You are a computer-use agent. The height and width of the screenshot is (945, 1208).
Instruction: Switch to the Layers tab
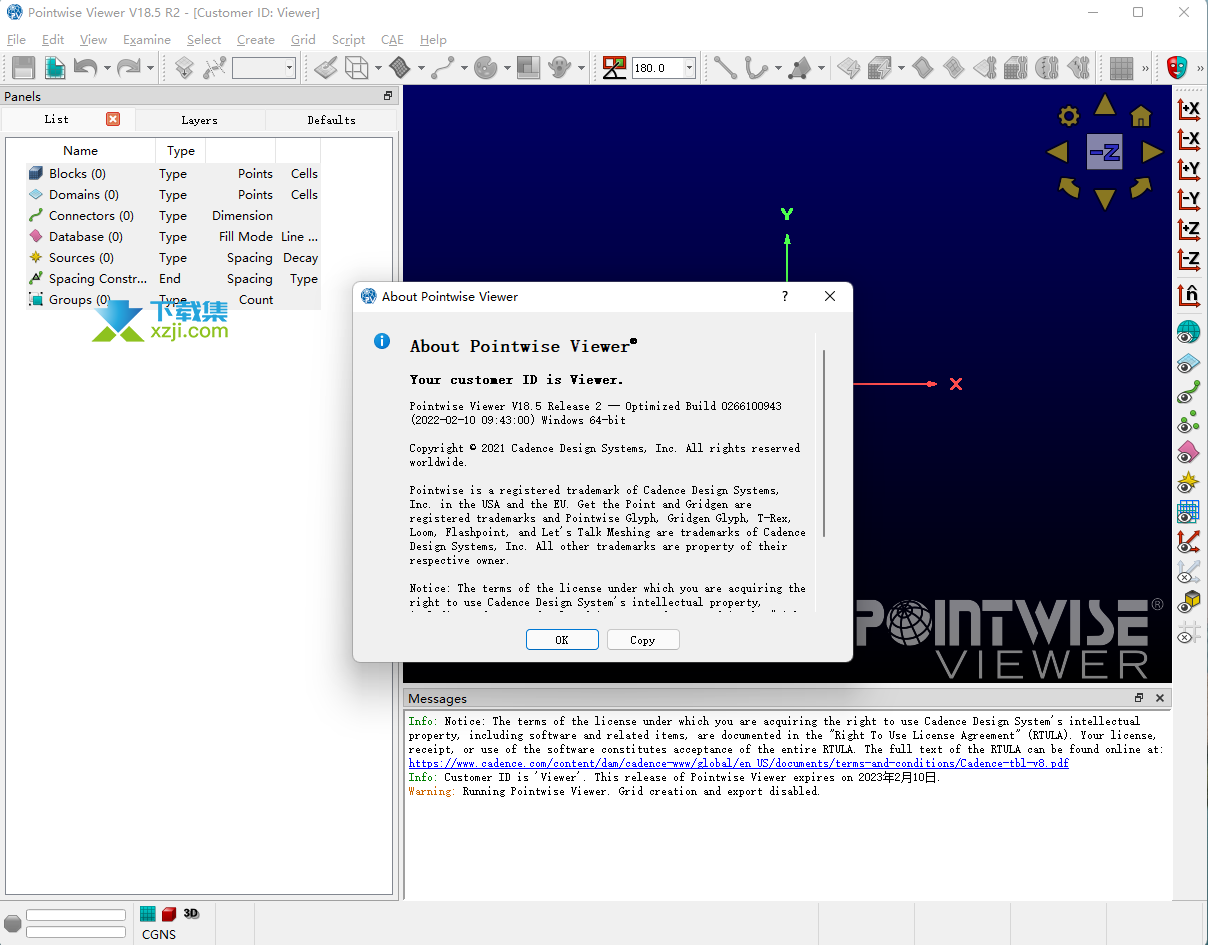click(x=199, y=120)
